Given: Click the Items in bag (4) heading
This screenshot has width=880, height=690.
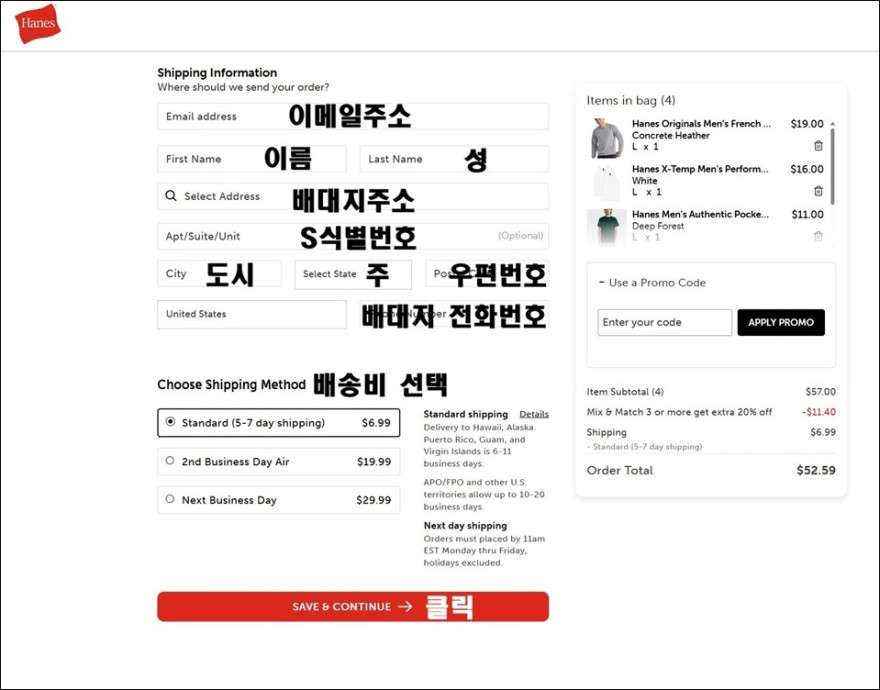Looking at the screenshot, I should (631, 100).
